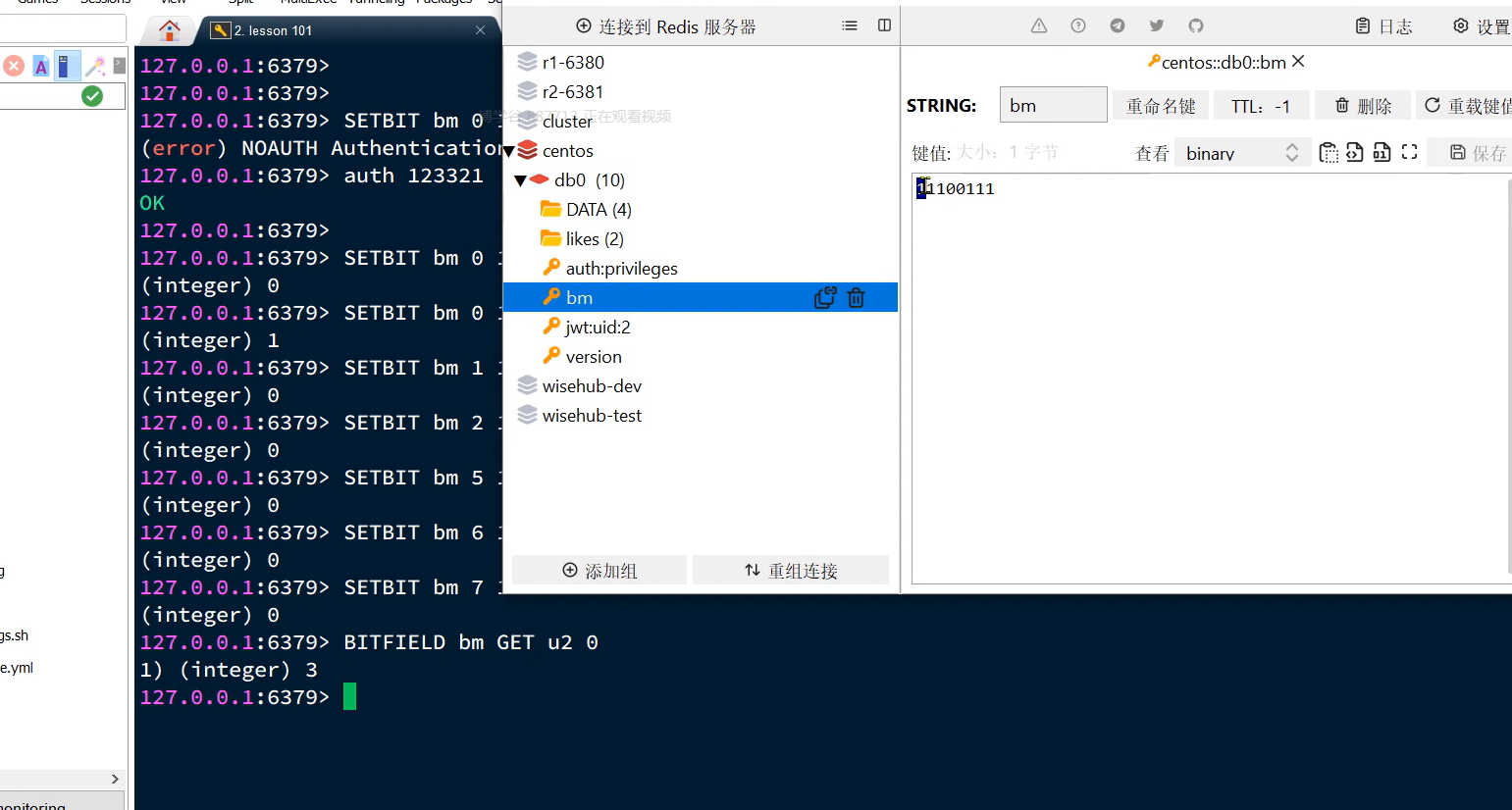Click the binary 01 file icon

[1382, 152]
